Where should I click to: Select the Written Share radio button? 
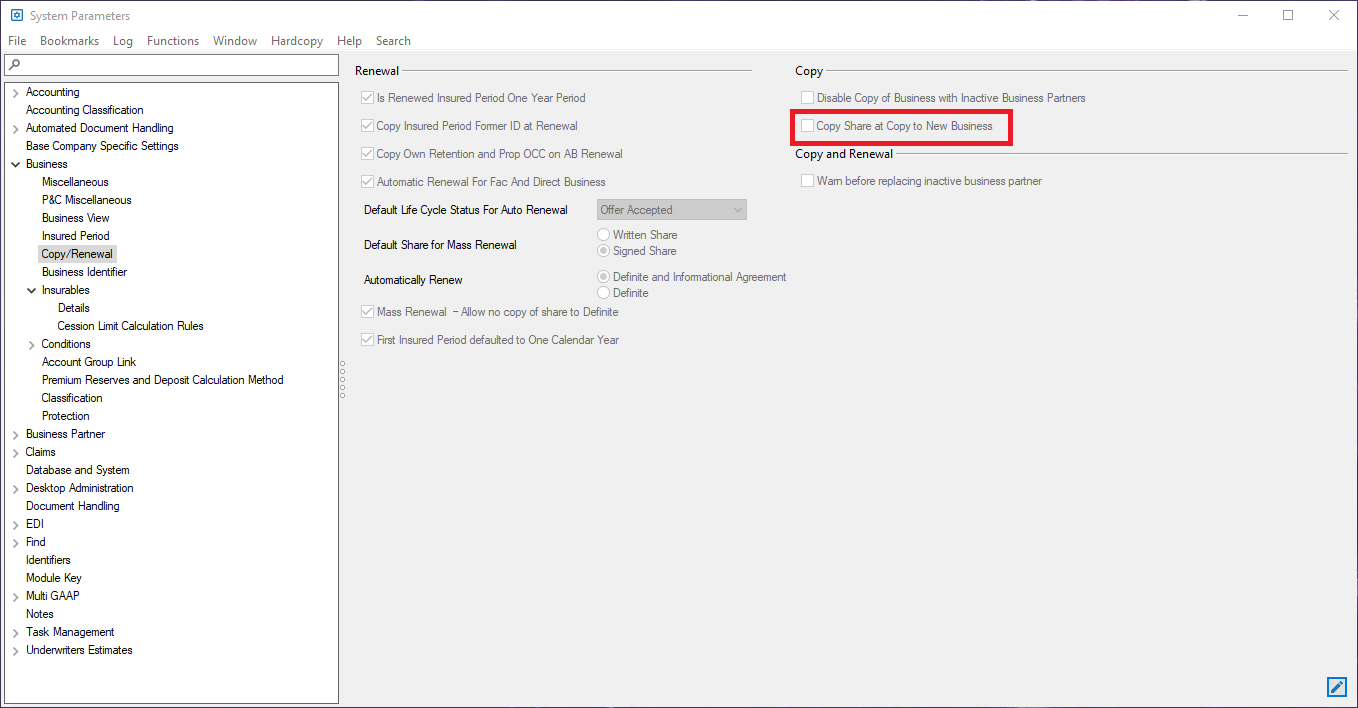[604, 235]
